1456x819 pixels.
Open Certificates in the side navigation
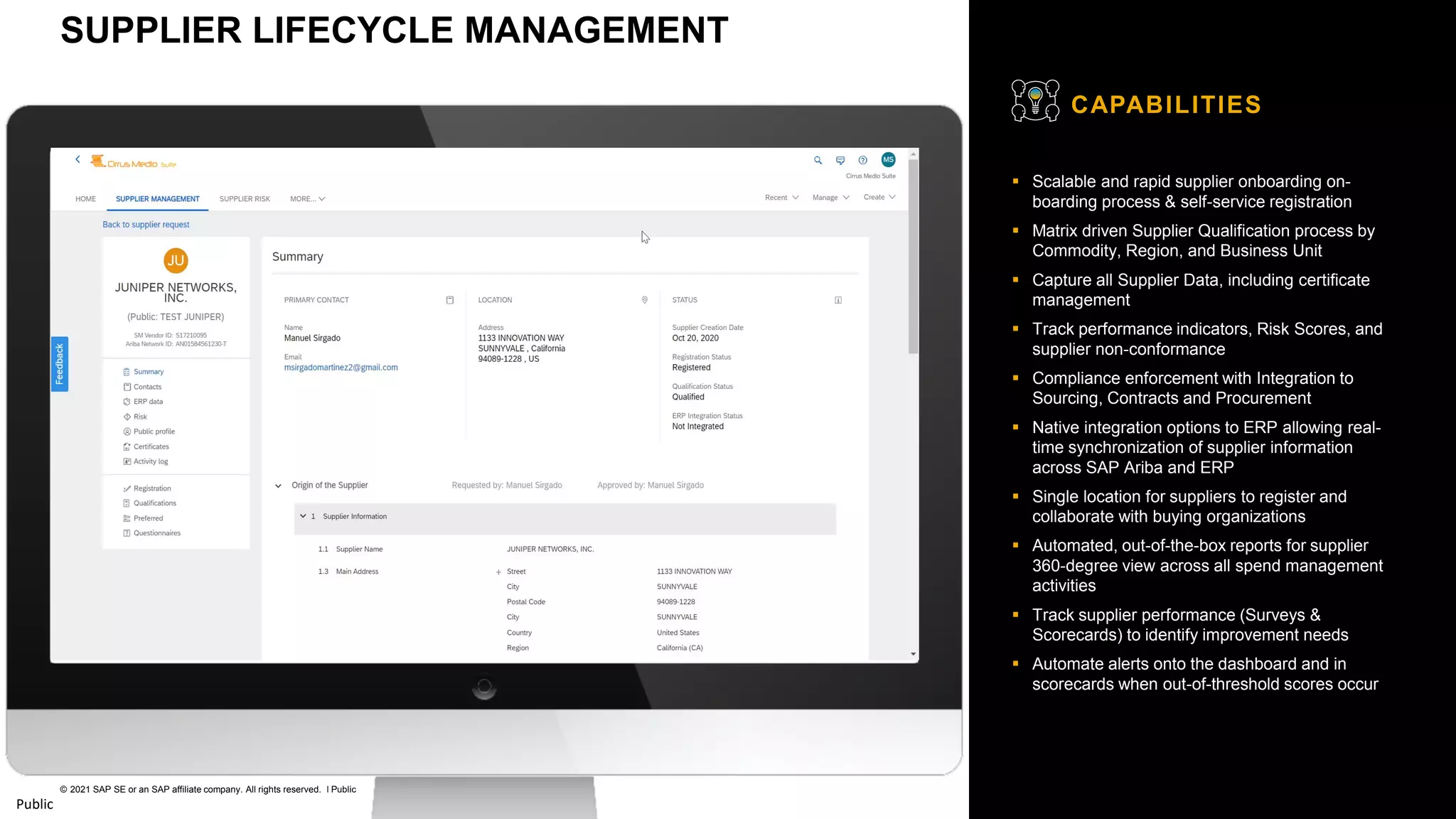click(x=151, y=446)
